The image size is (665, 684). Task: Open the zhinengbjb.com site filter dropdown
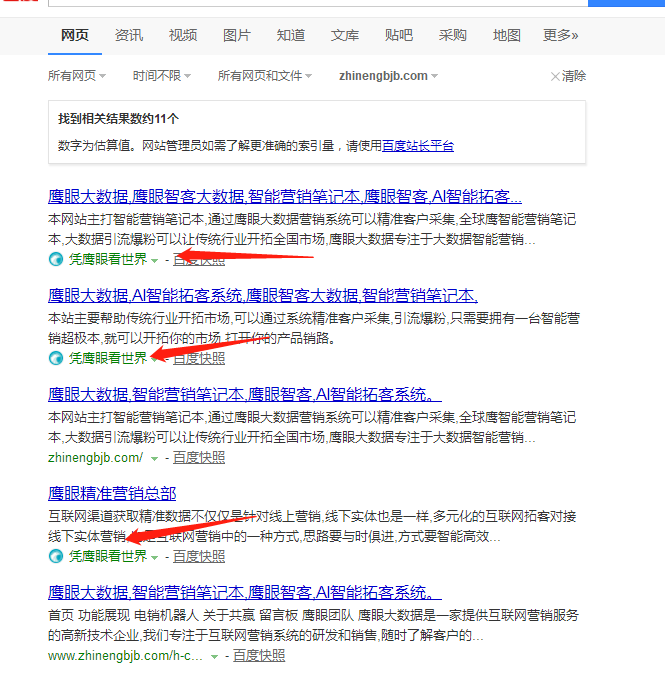(388, 76)
